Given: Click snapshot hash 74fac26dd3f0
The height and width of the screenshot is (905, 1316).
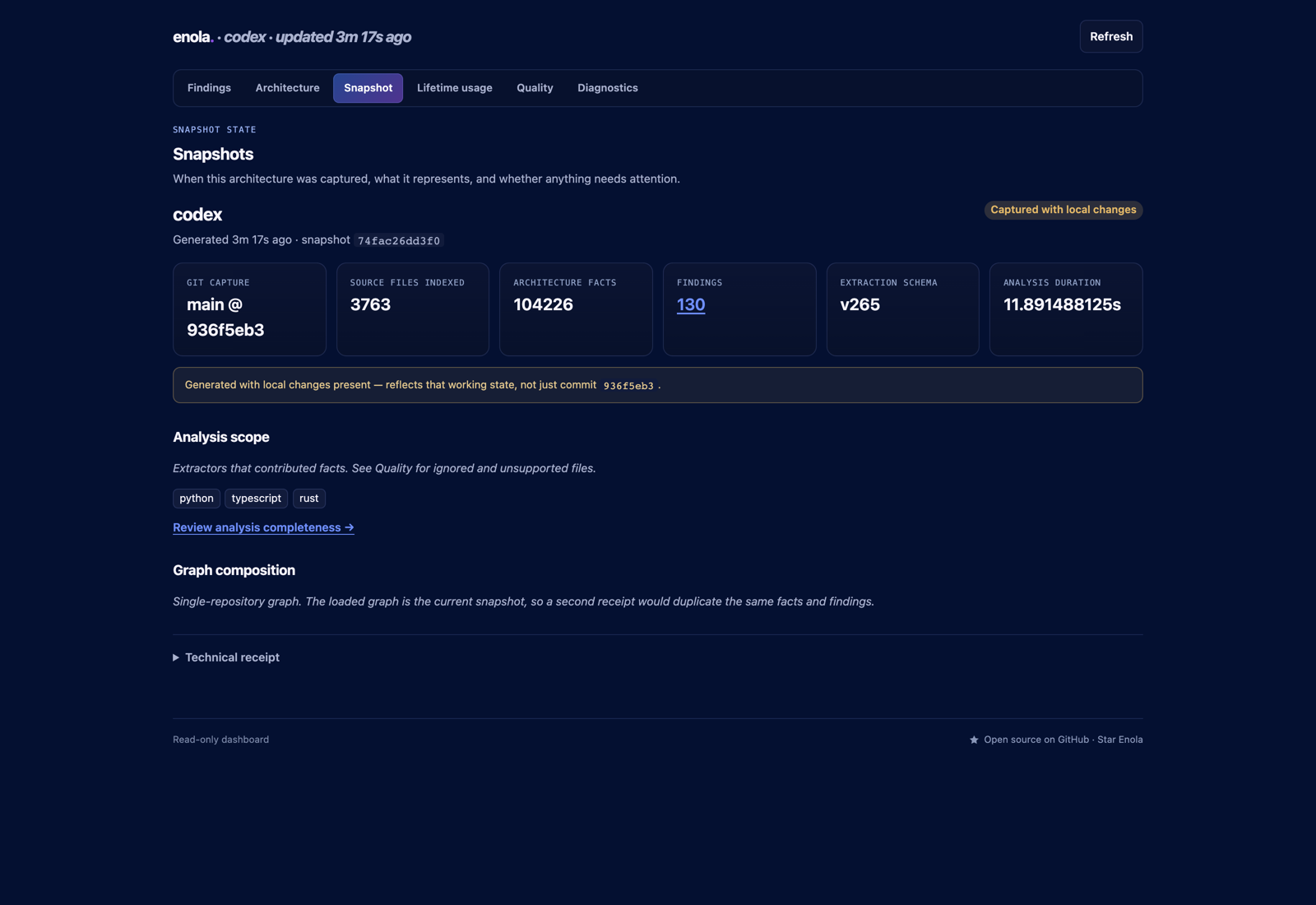Looking at the screenshot, I should pyautogui.click(x=399, y=240).
